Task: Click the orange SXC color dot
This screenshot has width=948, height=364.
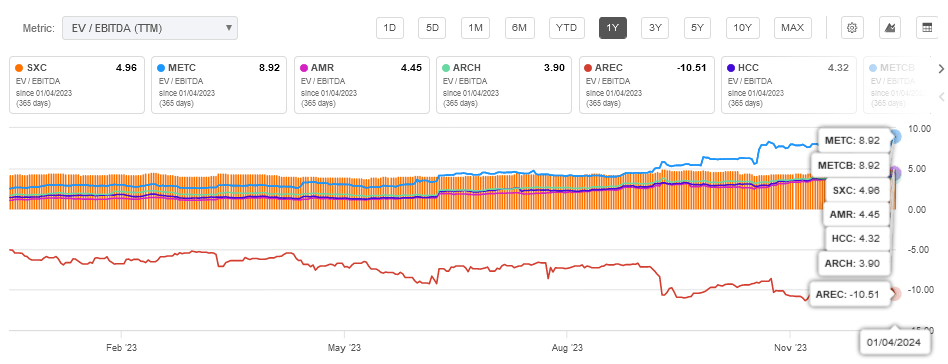Action: [x=19, y=68]
